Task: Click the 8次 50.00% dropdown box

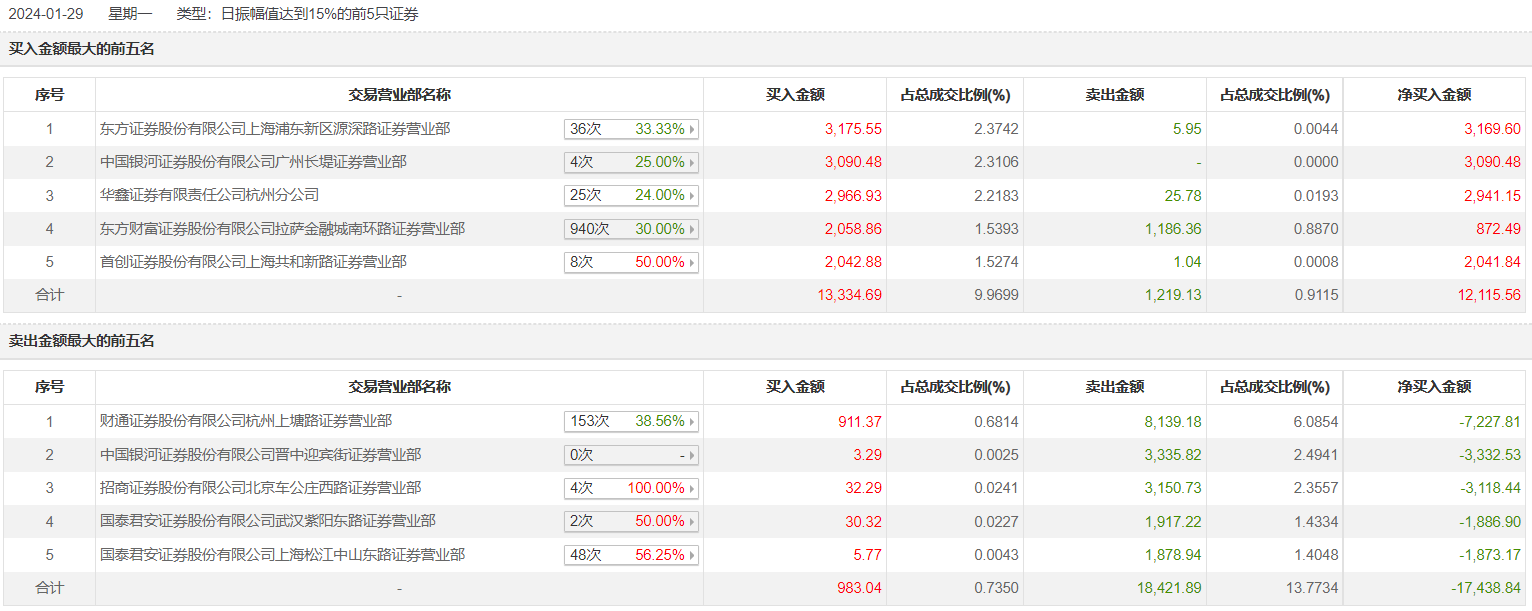Action: (x=631, y=262)
